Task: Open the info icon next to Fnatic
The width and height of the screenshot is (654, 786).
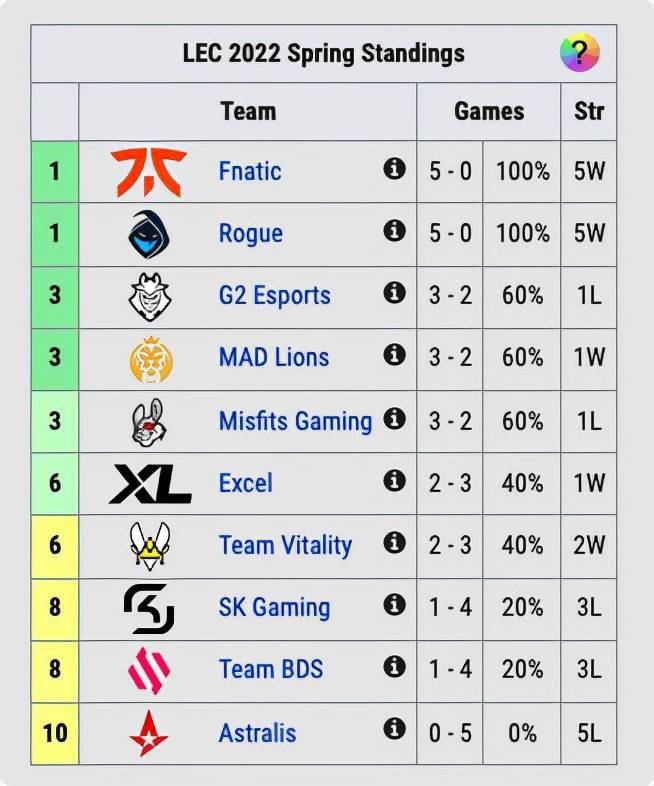Action: (x=395, y=169)
